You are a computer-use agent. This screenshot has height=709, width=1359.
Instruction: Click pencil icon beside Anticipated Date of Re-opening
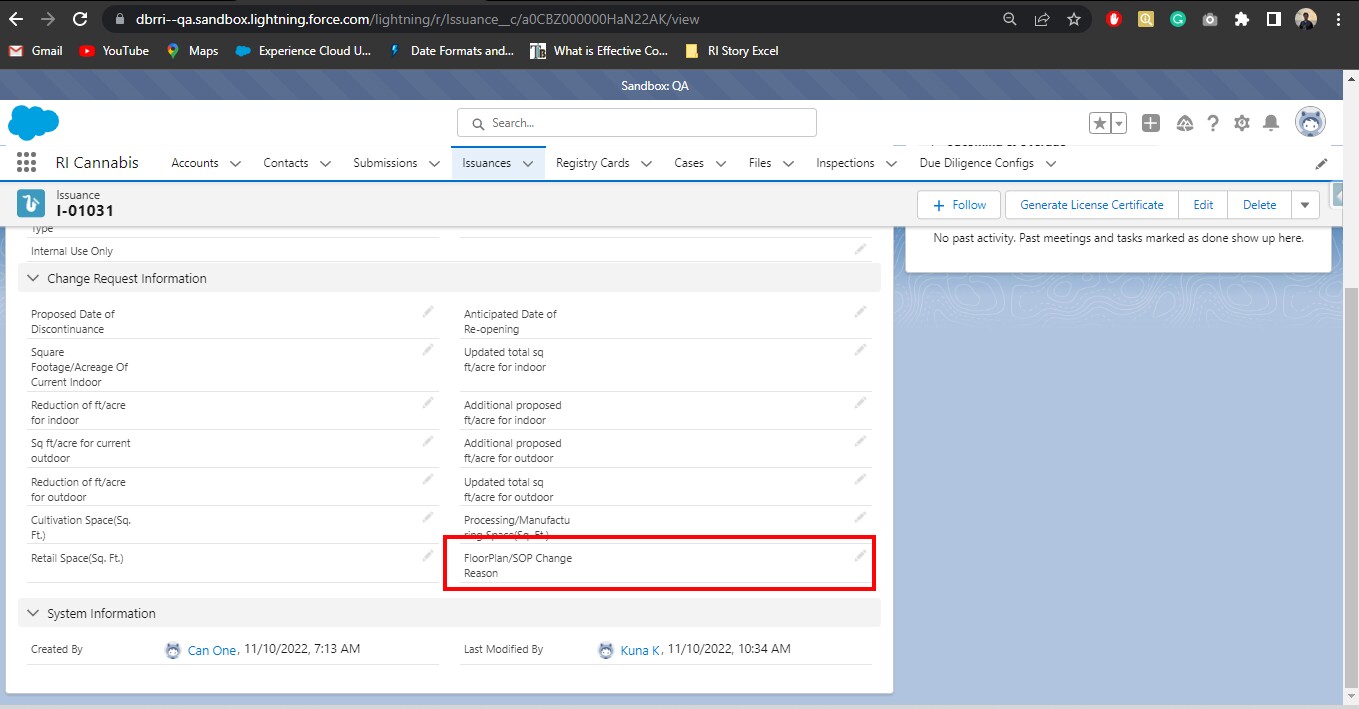point(860,311)
